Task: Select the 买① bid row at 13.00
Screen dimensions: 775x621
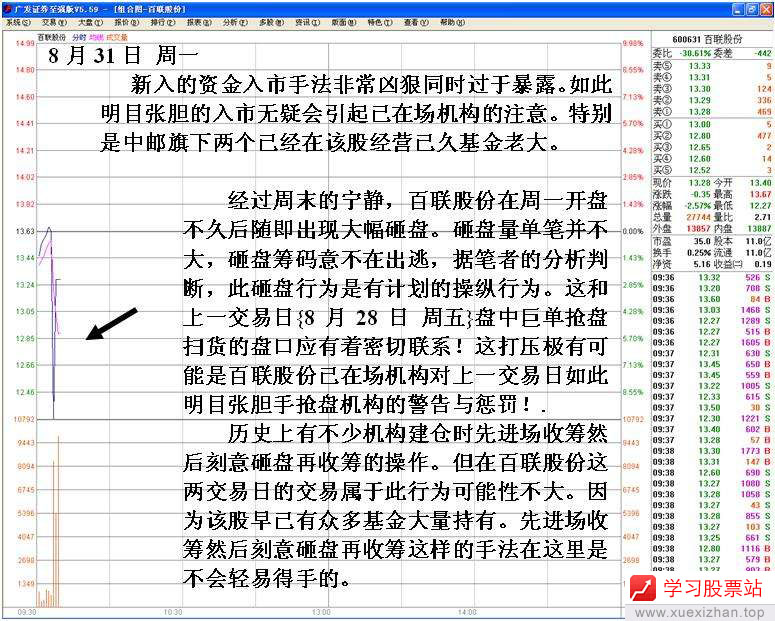Action: click(712, 124)
